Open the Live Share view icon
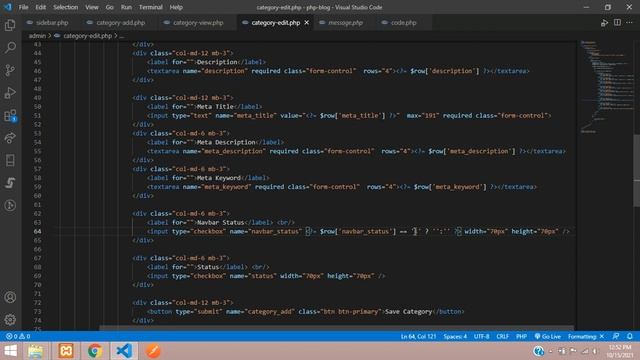The width and height of the screenshot is (640, 360). click(x=10, y=138)
